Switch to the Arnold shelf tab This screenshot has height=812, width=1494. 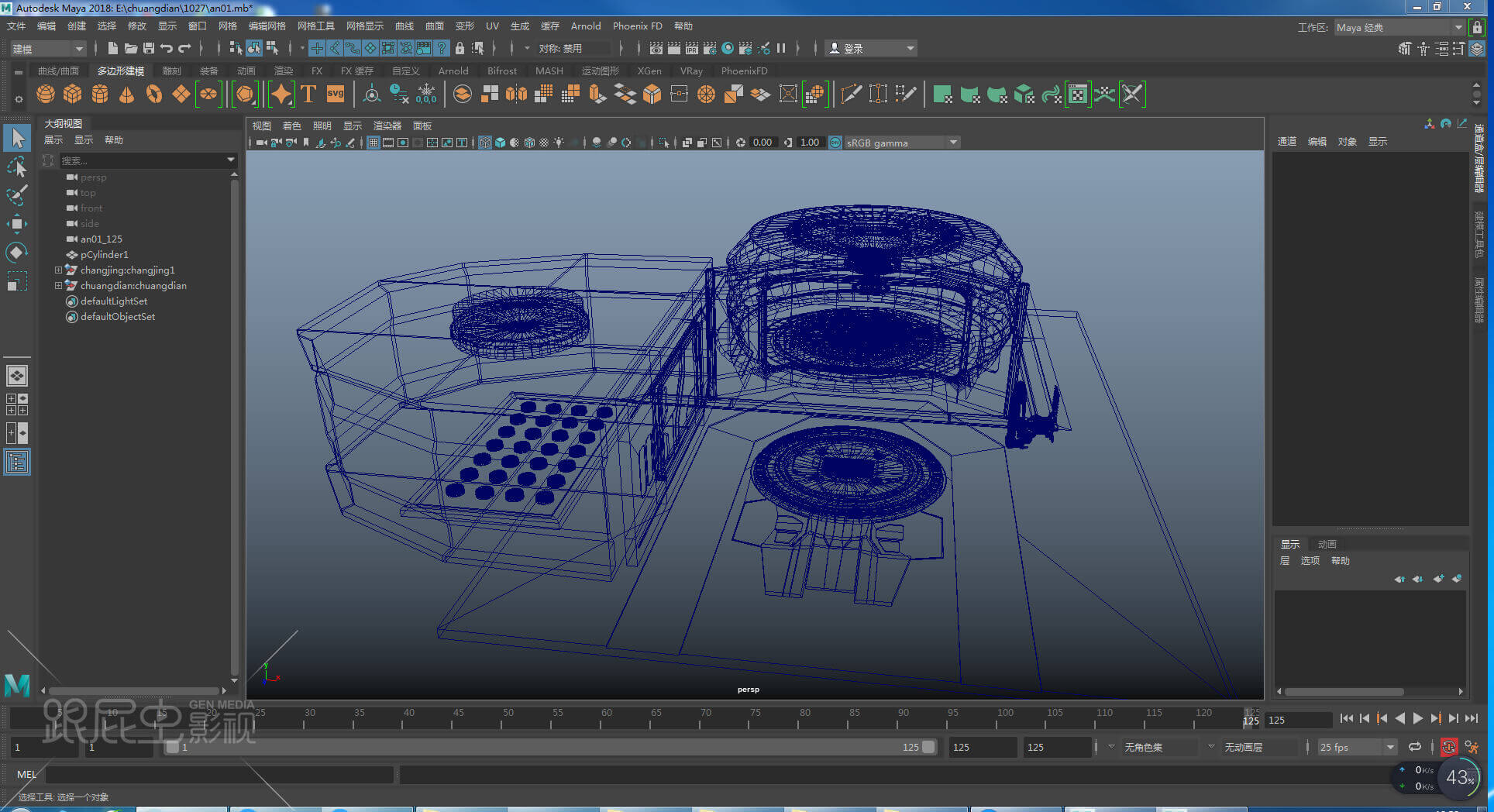click(x=453, y=71)
